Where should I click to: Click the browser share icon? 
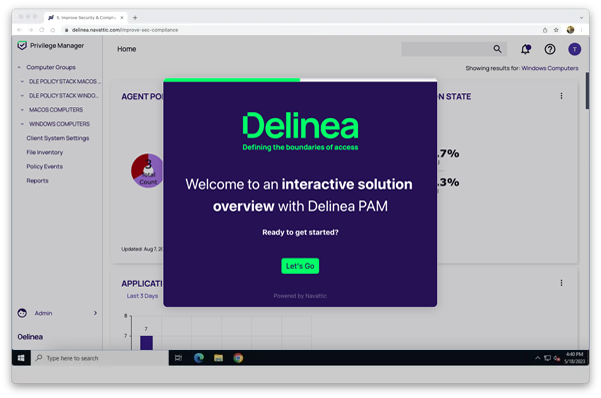click(545, 30)
